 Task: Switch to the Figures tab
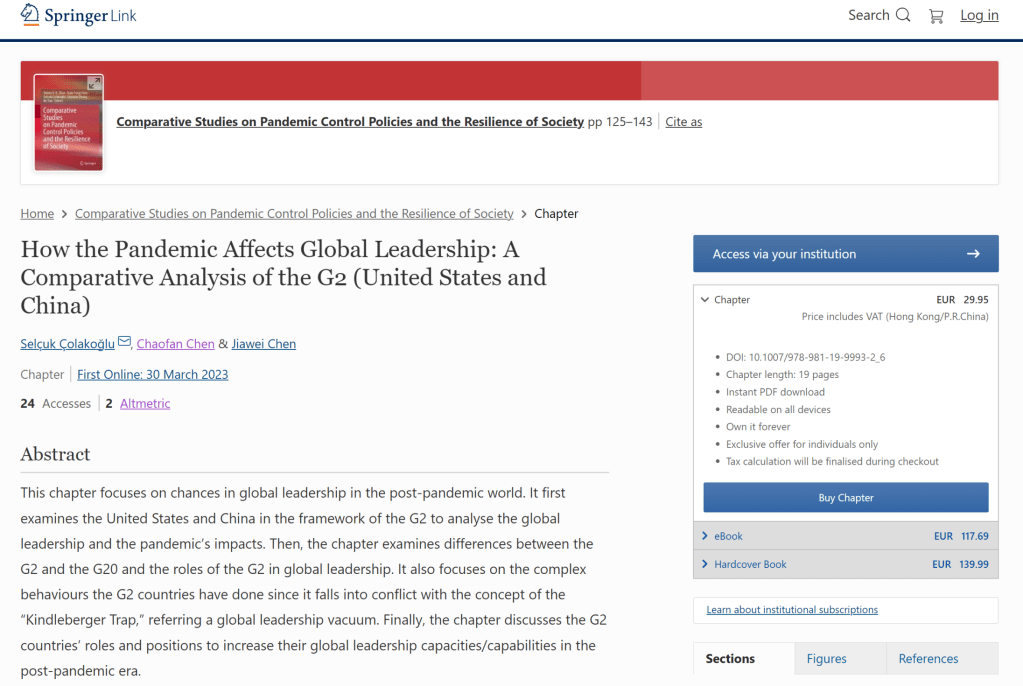pyautogui.click(x=826, y=658)
